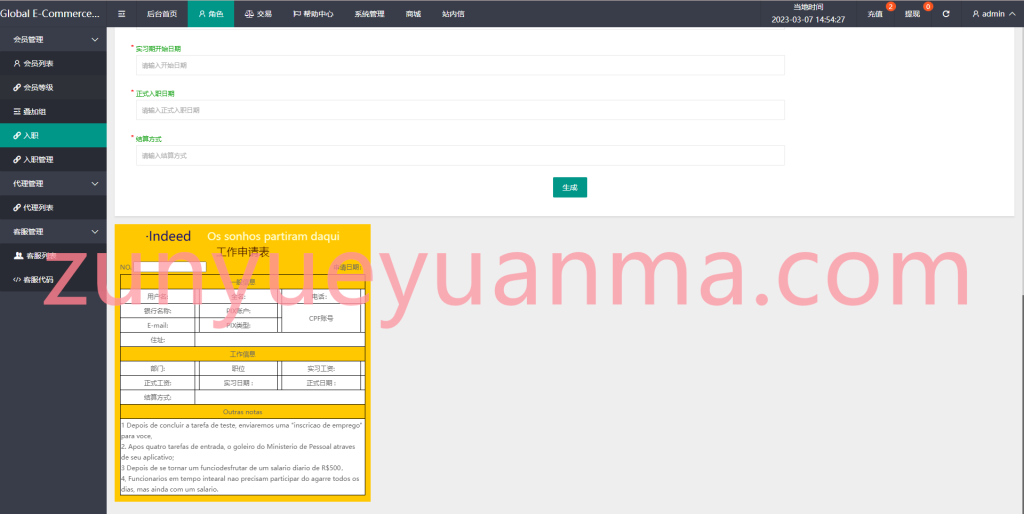Click the '银行名称:' table cell

[157, 311]
